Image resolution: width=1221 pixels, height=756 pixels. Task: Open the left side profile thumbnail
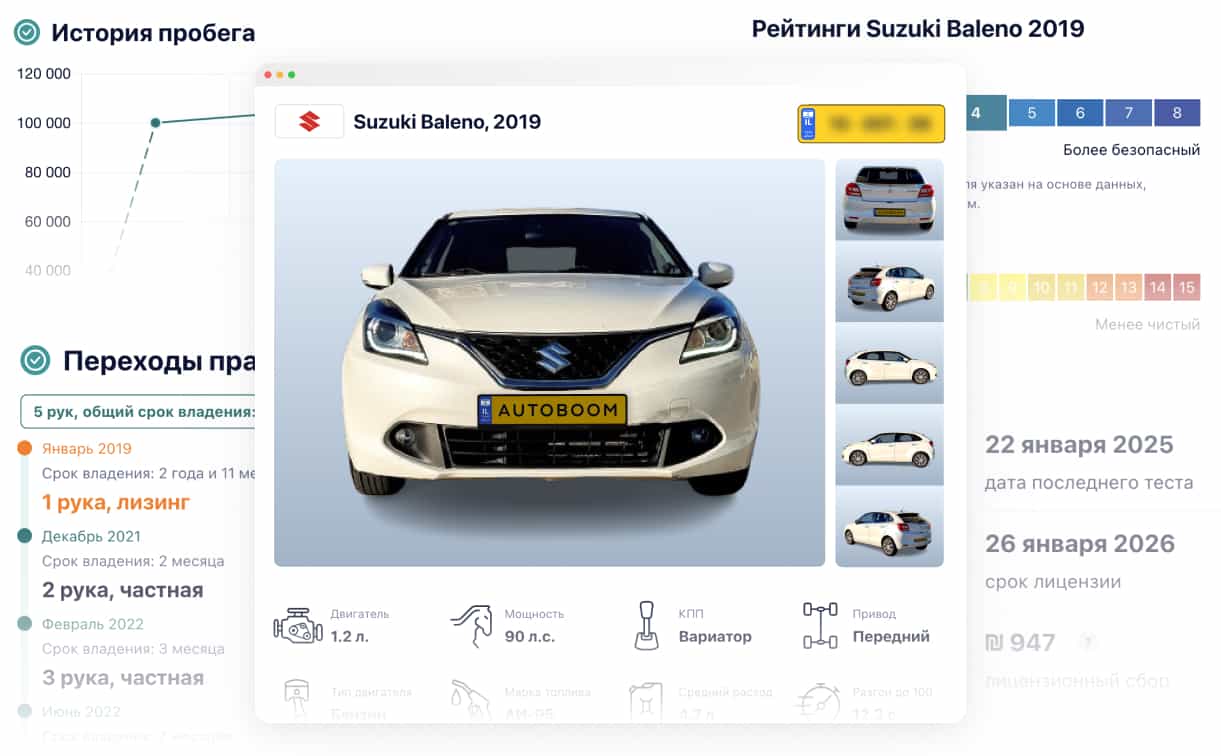click(x=889, y=445)
